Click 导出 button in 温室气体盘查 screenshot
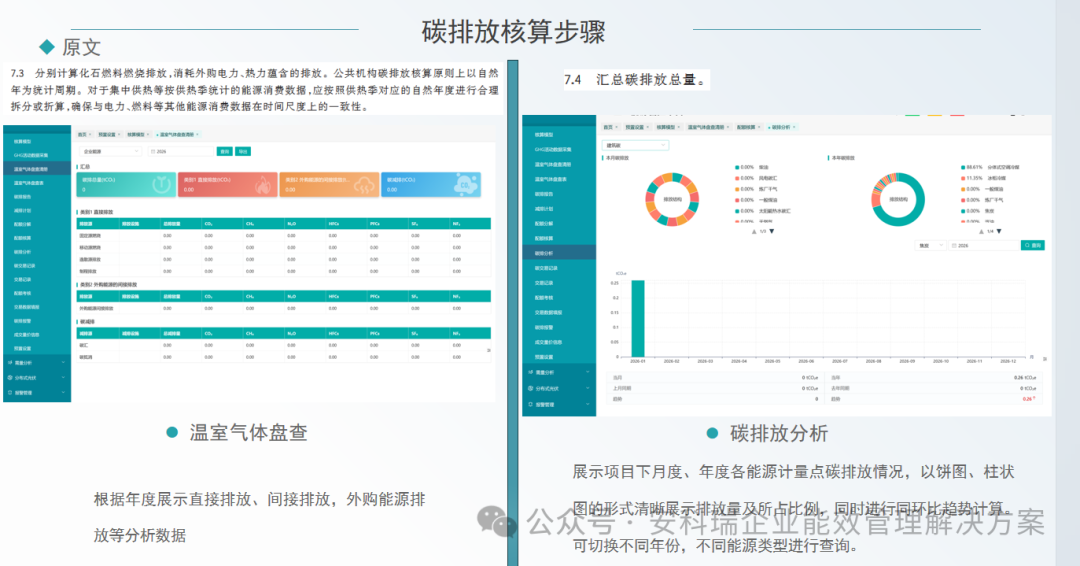The height and width of the screenshot is (566, 1080). [243, 151]
